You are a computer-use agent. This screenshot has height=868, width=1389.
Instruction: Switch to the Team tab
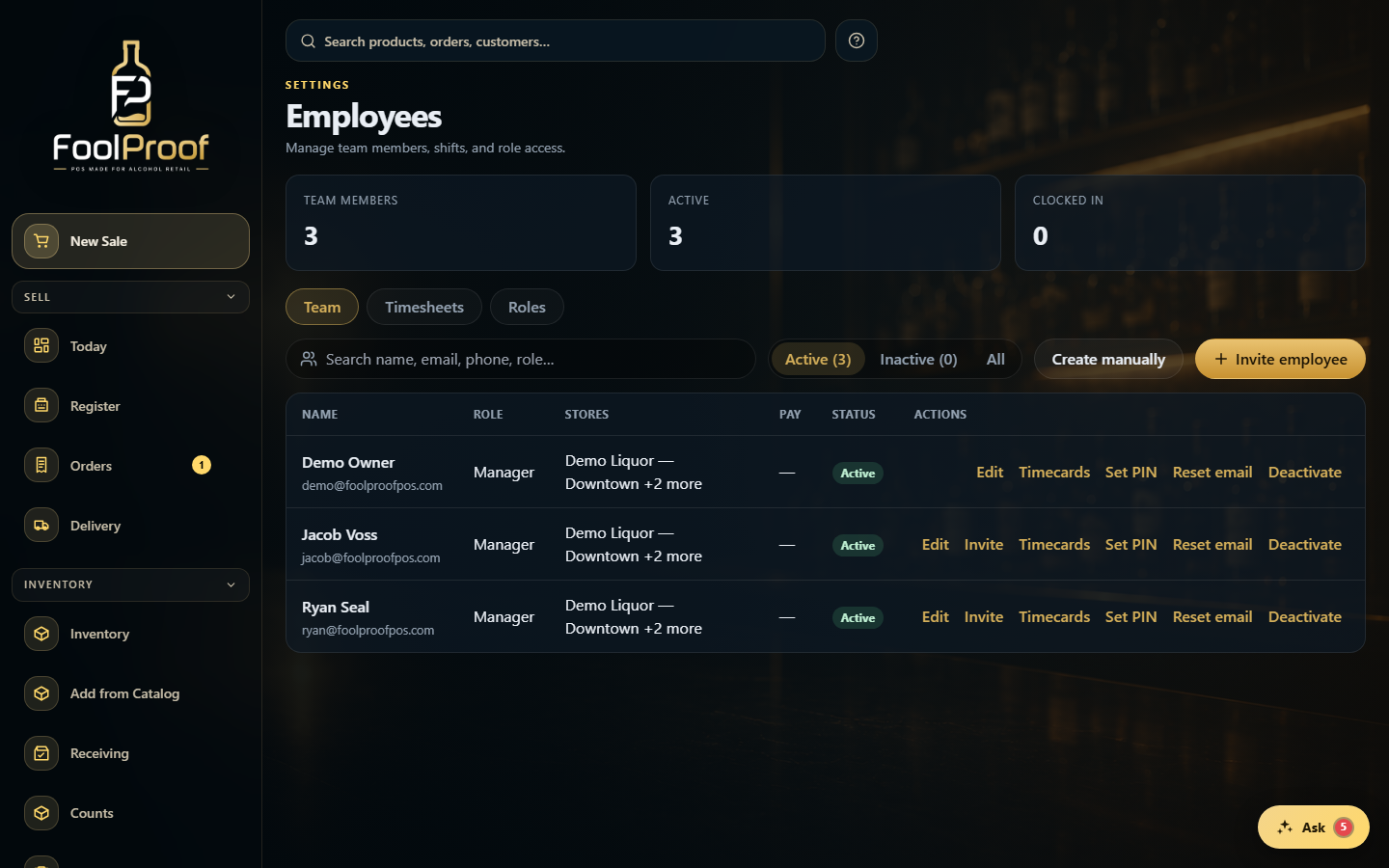[x=322, y=307]
